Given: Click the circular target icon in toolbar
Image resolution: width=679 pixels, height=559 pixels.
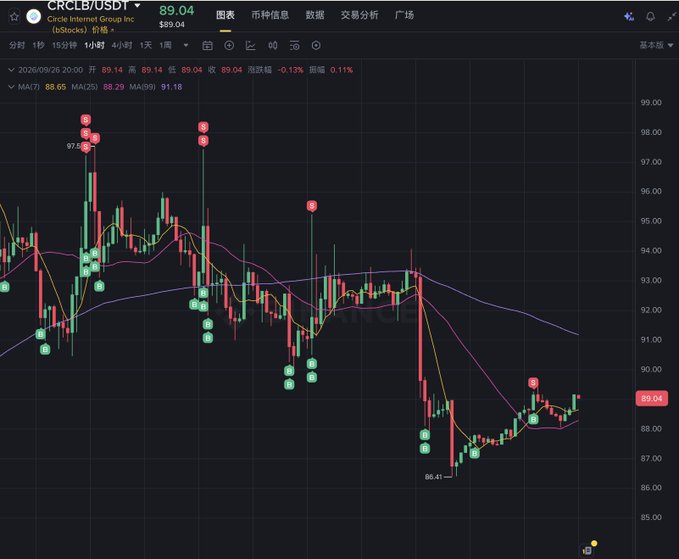Looking at the screenshot, I should click(316, 45).
